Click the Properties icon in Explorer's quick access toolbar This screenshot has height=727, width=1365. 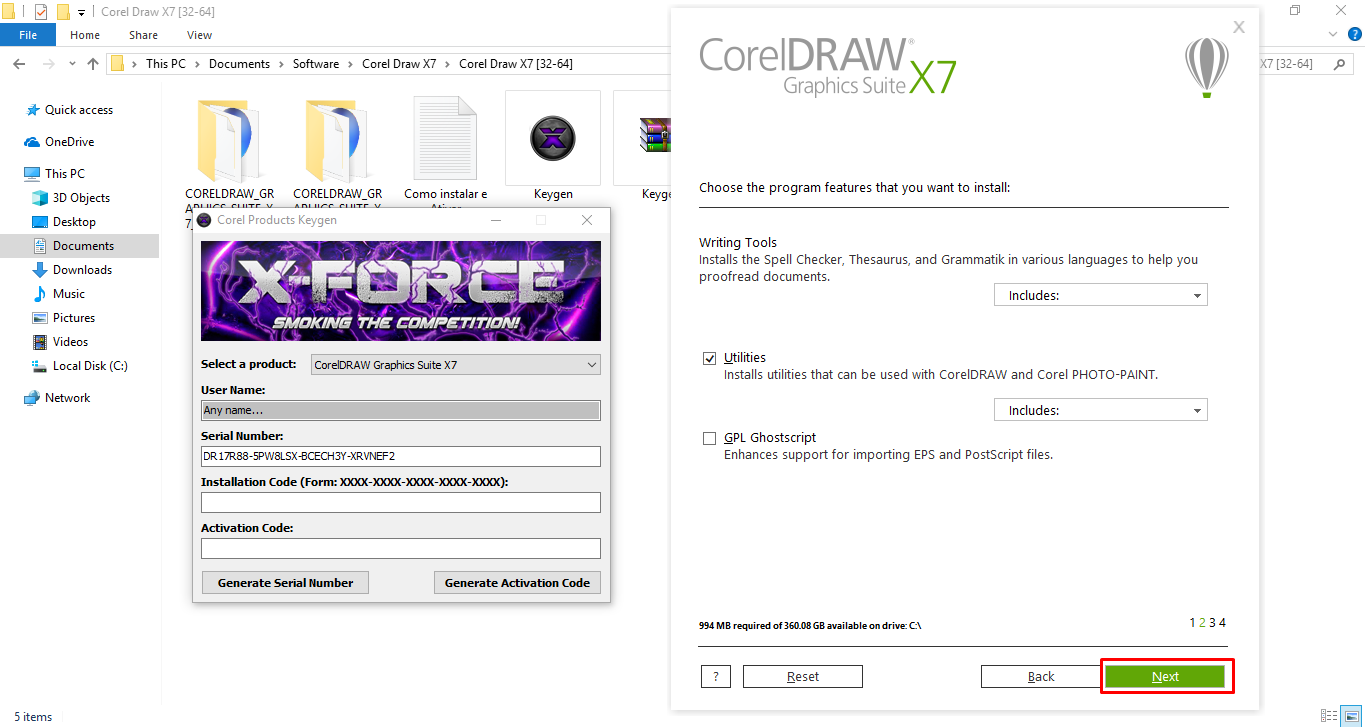(40, 12)
